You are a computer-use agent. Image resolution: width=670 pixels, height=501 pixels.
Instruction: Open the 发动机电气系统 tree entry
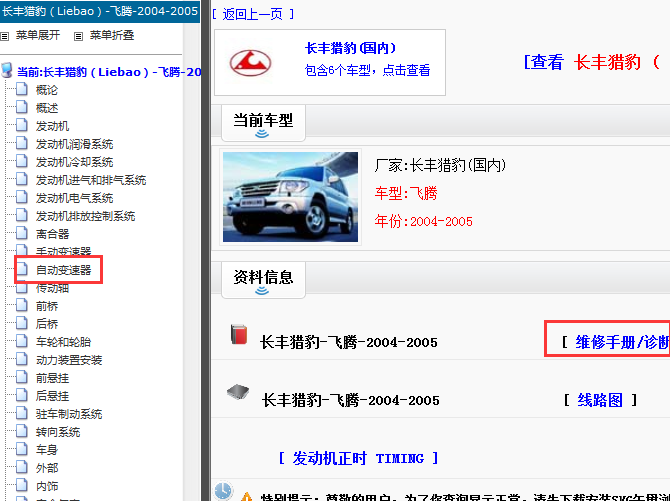74,197
